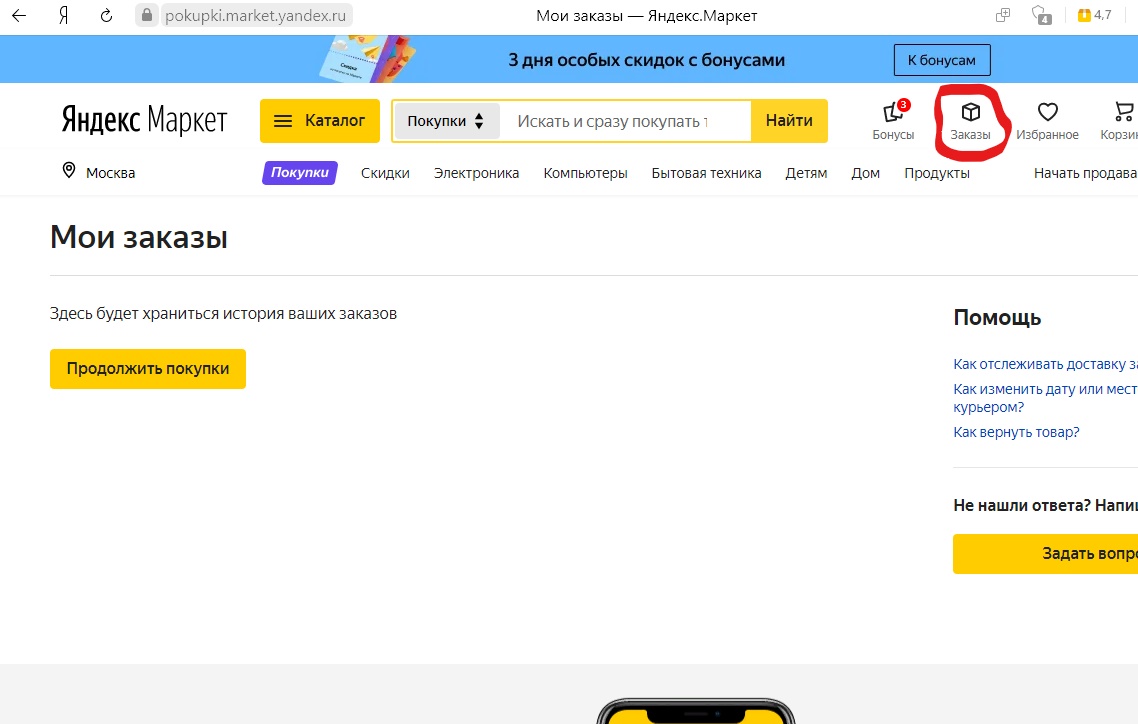Select the Электроника category tab

click(x=476, y=173)
